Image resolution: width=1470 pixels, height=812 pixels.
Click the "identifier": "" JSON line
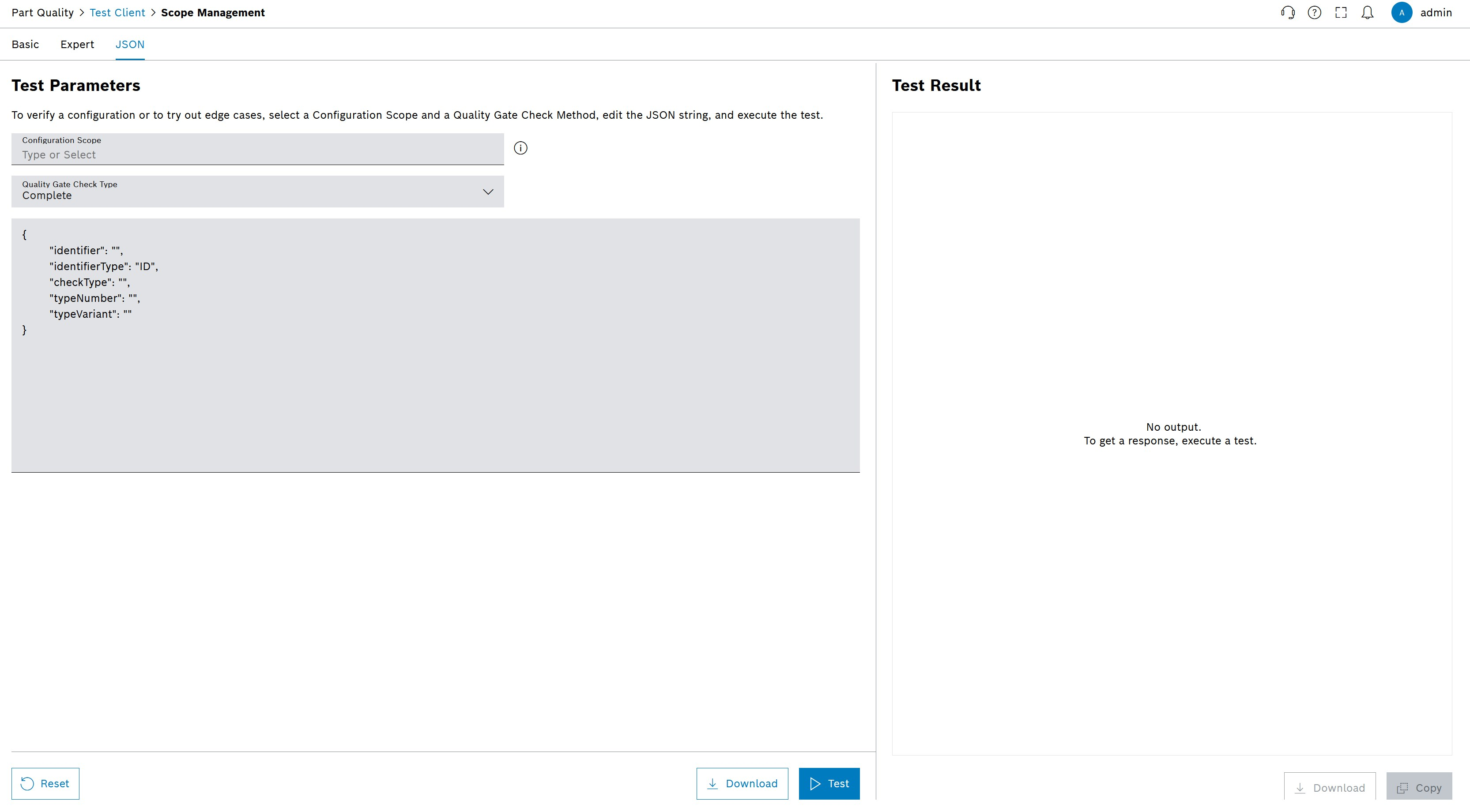point(86,251)
